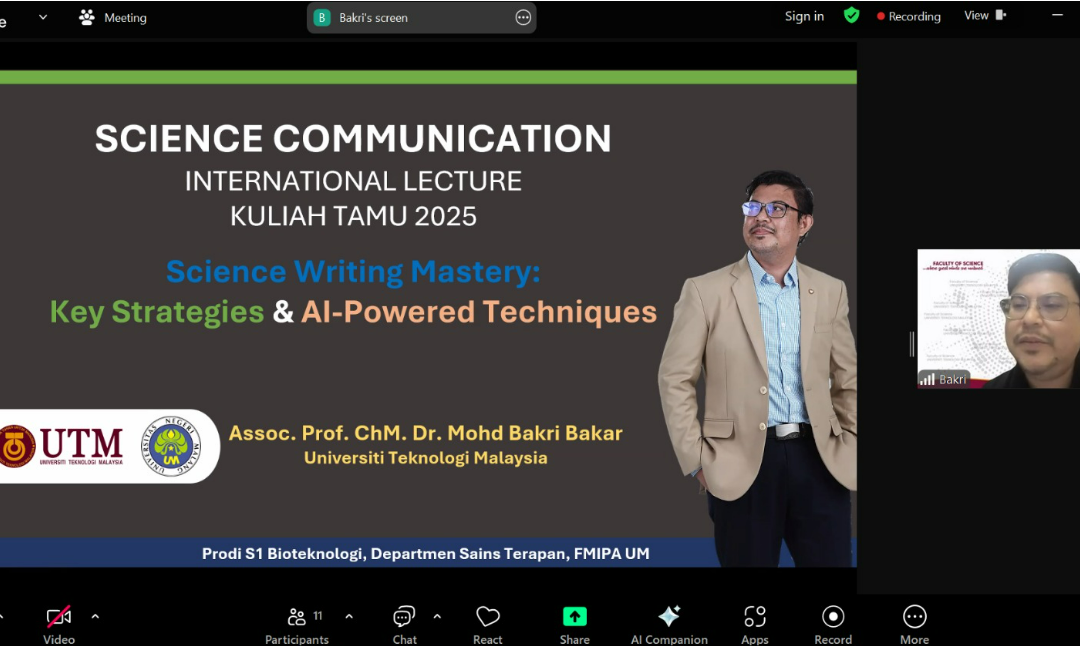The width and height of the screenshot is (1080, 646).
Task: Click the Universitas Negeri Malang logo on the slide
Action: pyautogui.click(x=171, y=446)
